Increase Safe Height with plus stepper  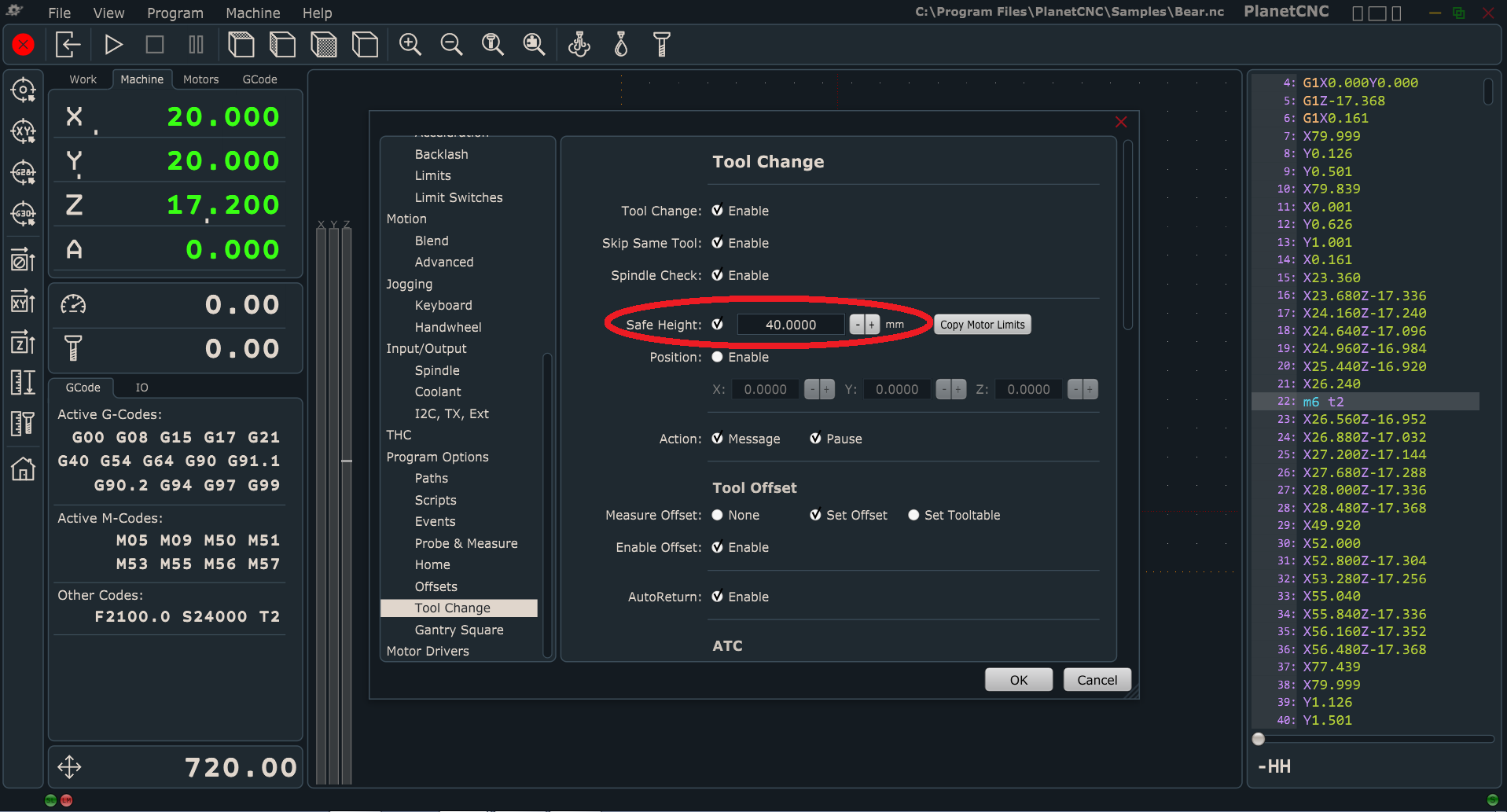[x=872, y=325]
